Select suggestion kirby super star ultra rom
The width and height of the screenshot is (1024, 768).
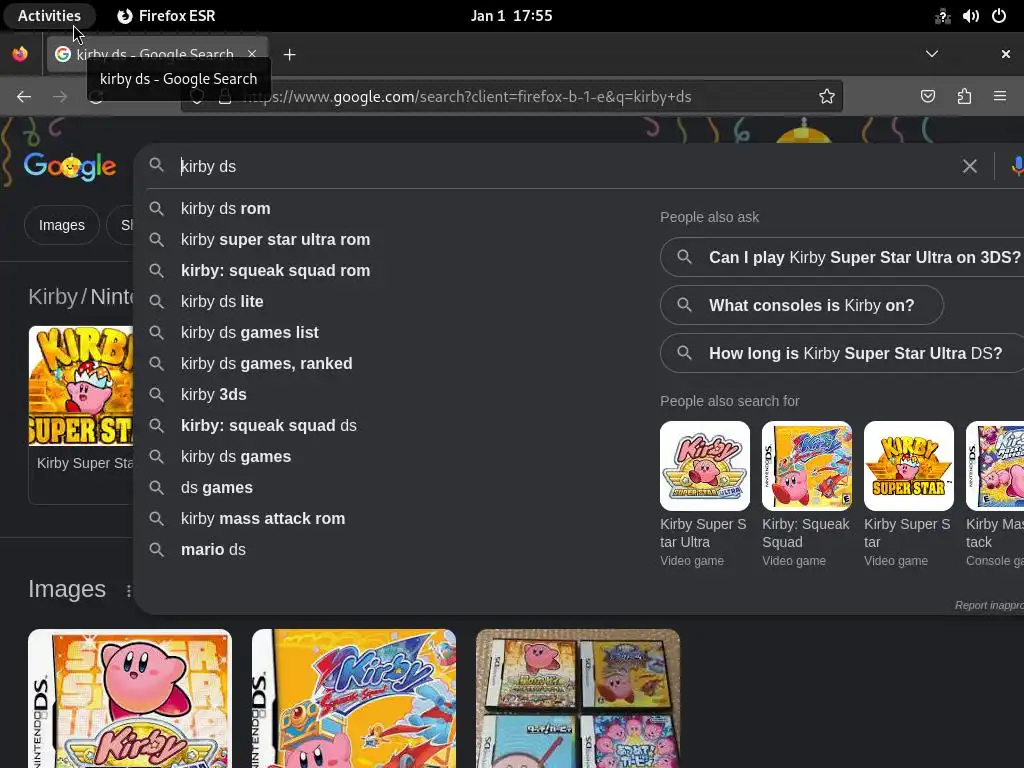point(275,240)
